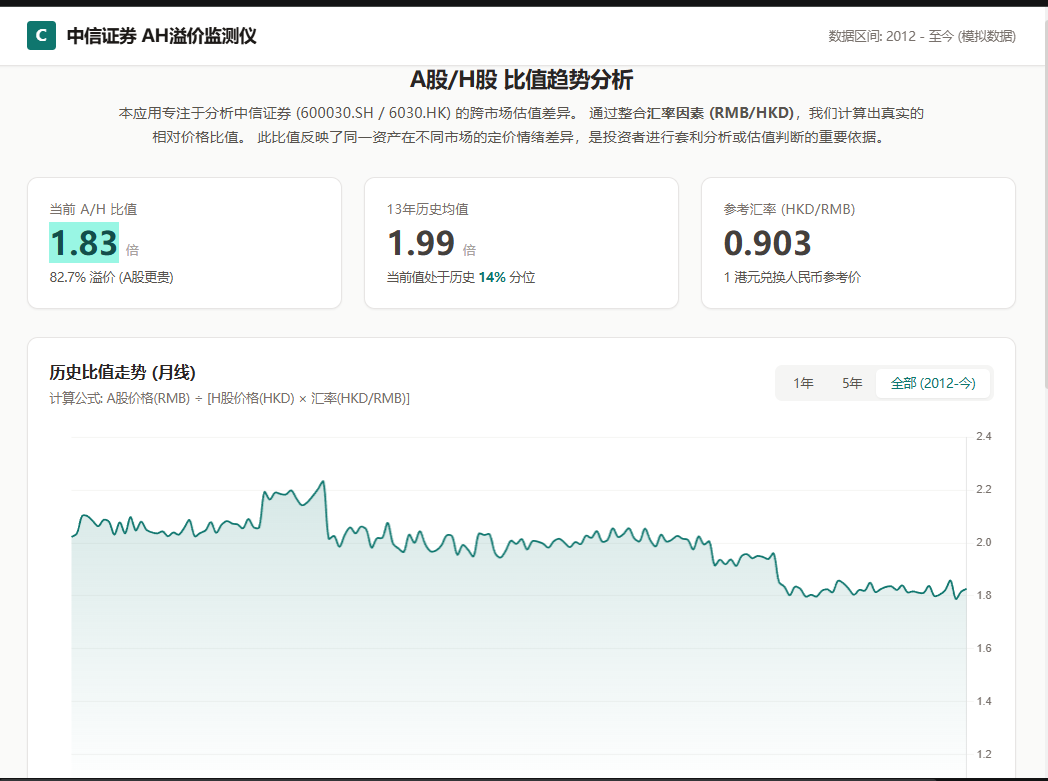Viewport: 1048px width, 781px height.
Task: Click the 历史比值走势 (月线) chart title
Action: click(x=122, y=372)
